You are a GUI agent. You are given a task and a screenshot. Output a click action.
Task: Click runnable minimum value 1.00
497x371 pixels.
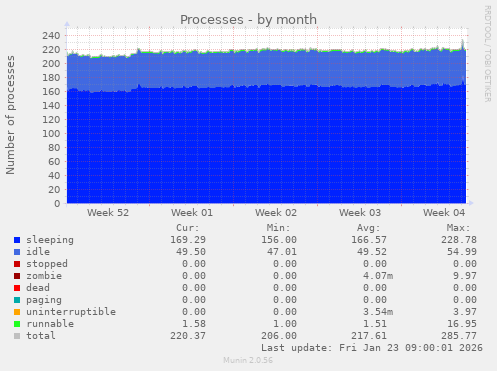pos(285,324)
